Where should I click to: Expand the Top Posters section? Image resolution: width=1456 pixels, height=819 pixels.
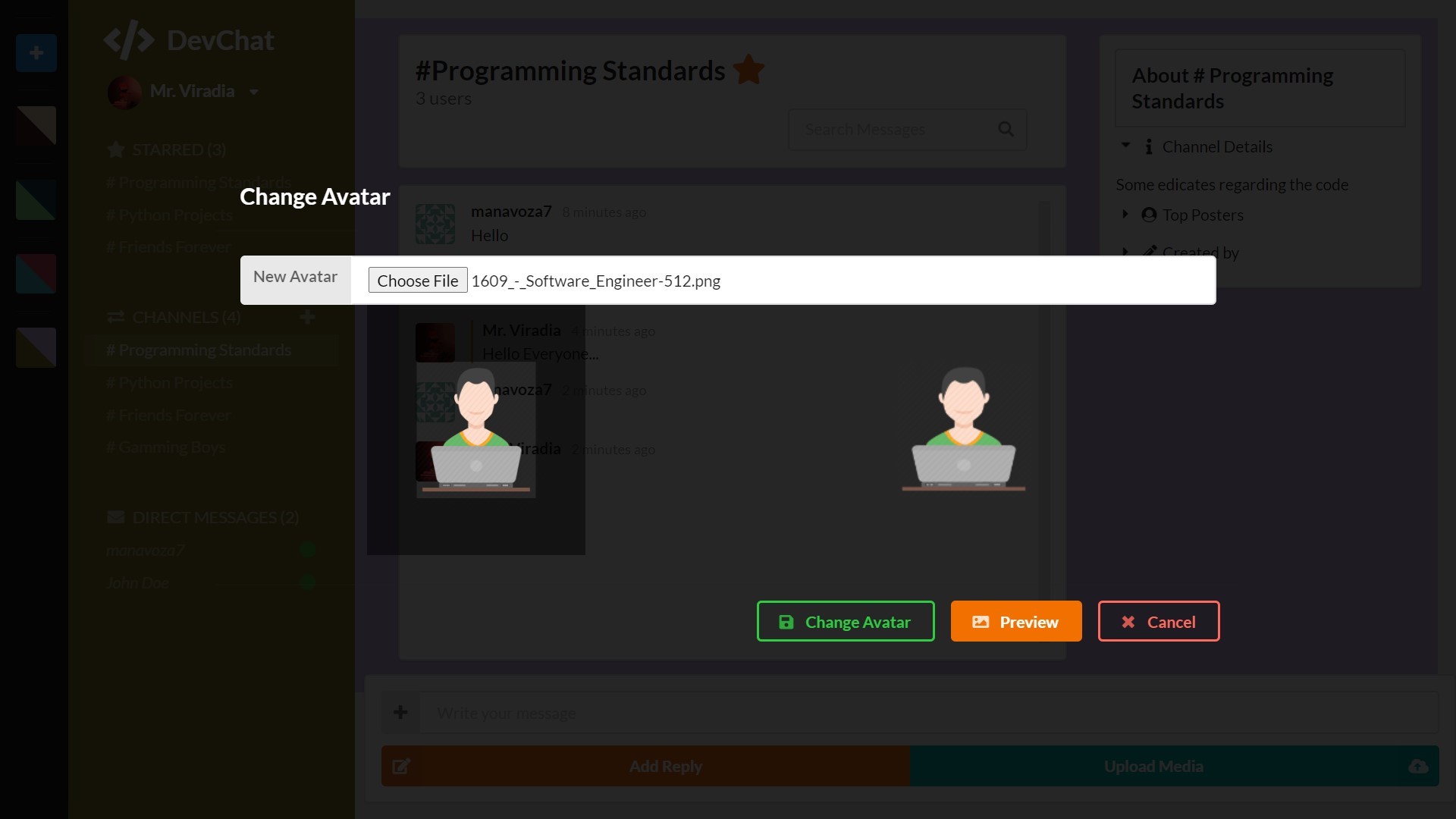point(1125,215)
